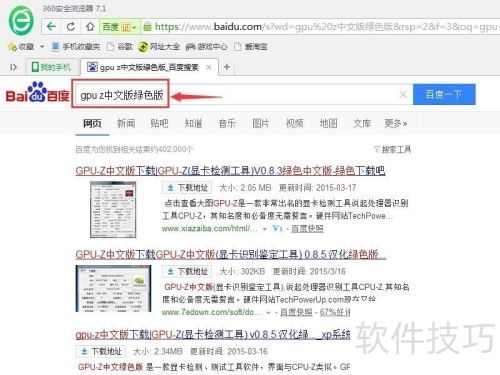Click the www.7edown.com/soft/do green URL

(212, 312)
